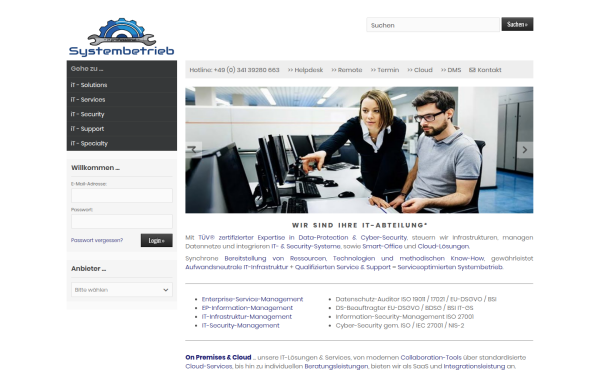Click 'DS-Beauftragter EU-DSGVO' list item
The width and height of the screenshot is (600, 375).
click(404, 308)
